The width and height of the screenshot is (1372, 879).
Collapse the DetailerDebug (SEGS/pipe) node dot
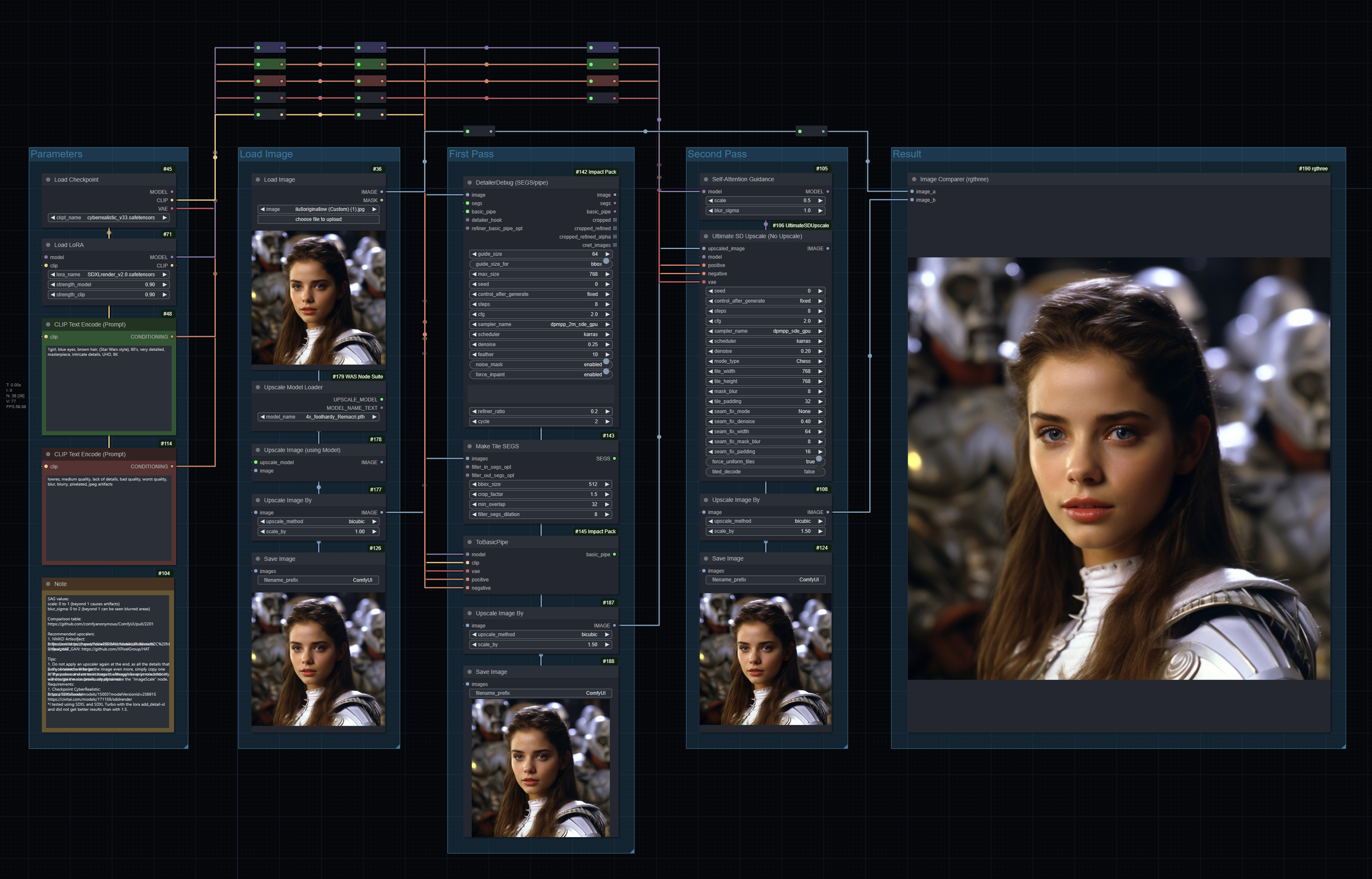click(x=470, y=182)
